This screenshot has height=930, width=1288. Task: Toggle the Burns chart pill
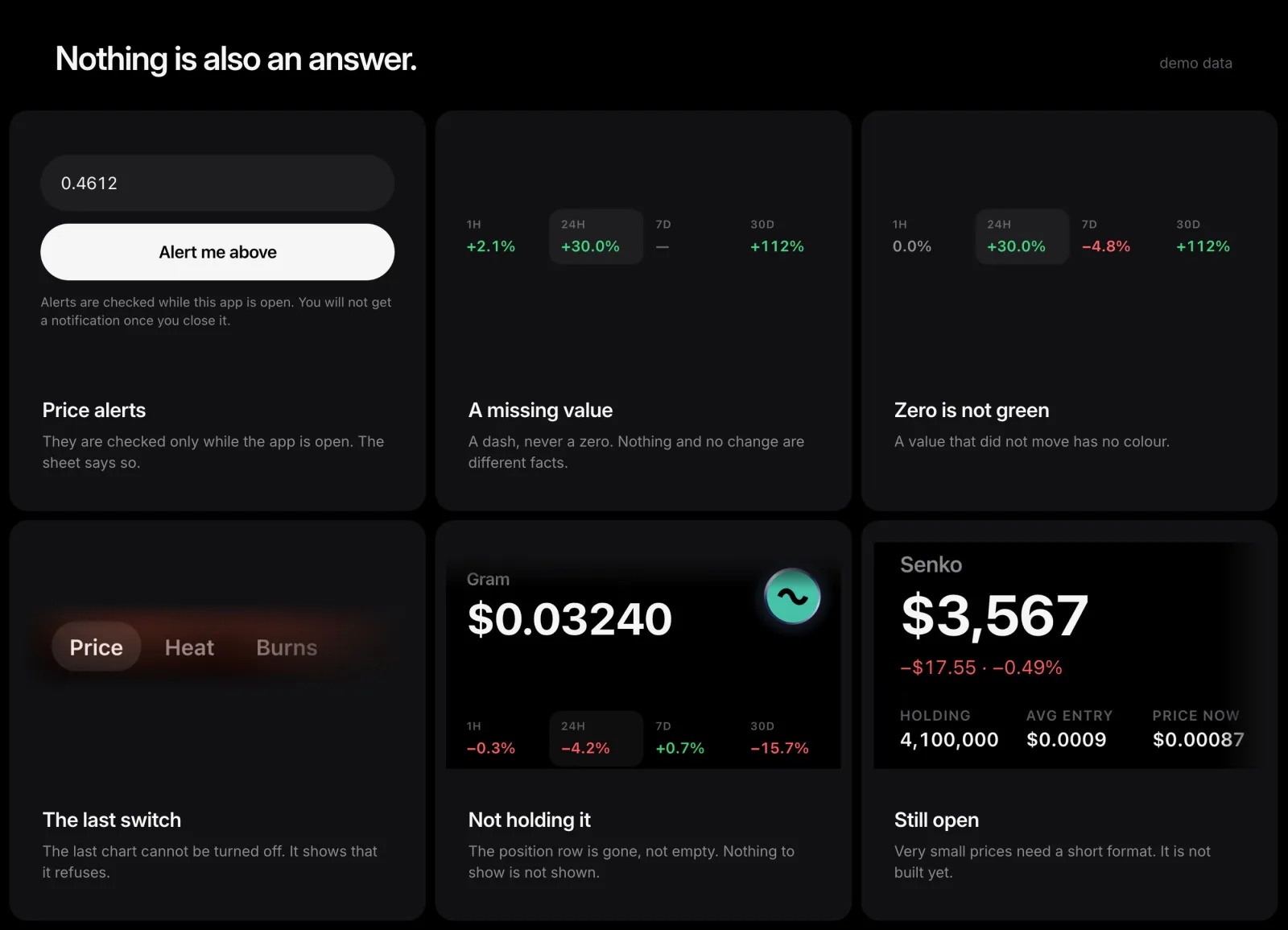(x=287, y=647)
